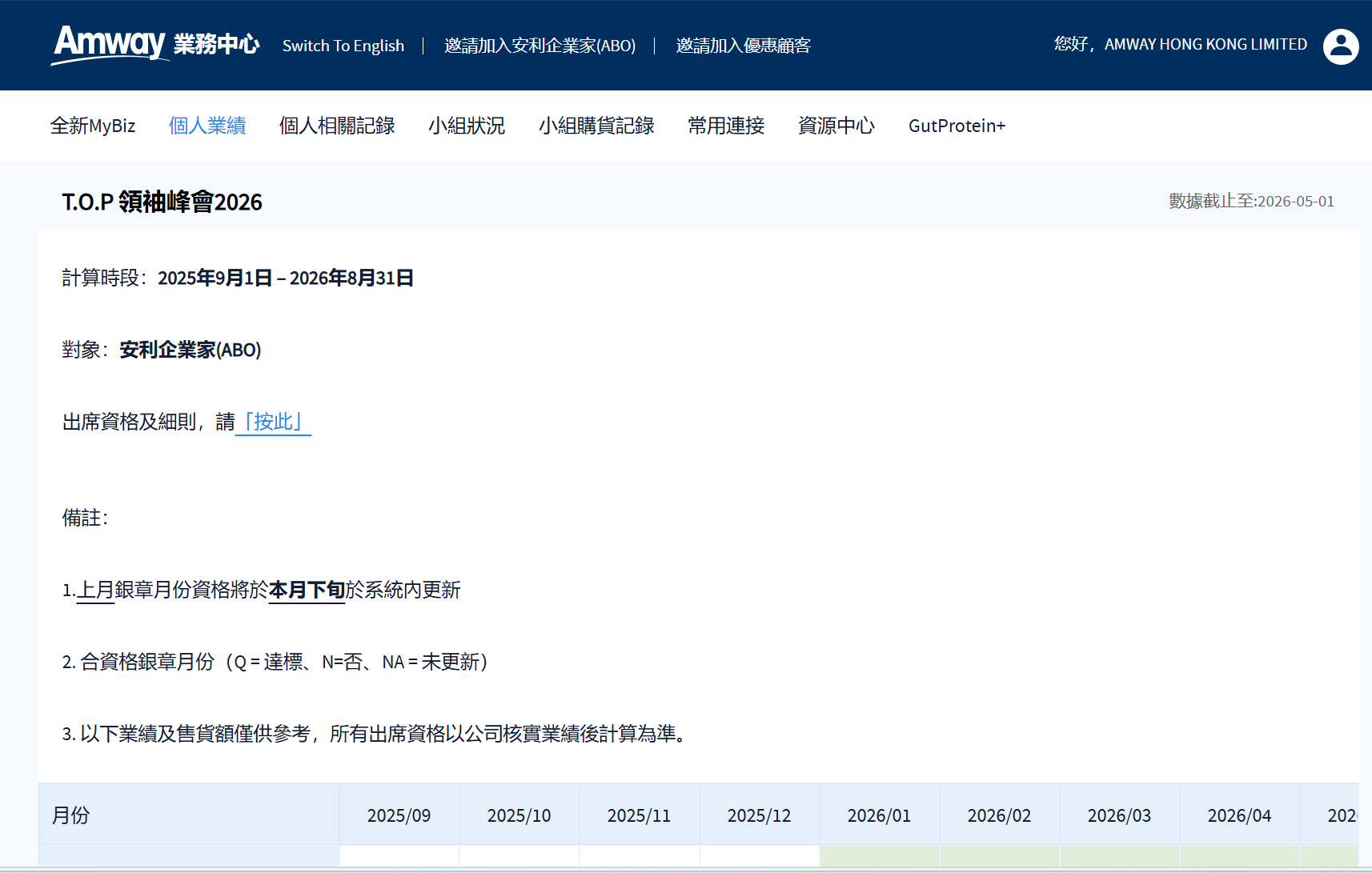Image resolution: width=1372 pixels, height=873 pixels.
Task: Open the 常用連接 menu
Action: click(726, 126)
